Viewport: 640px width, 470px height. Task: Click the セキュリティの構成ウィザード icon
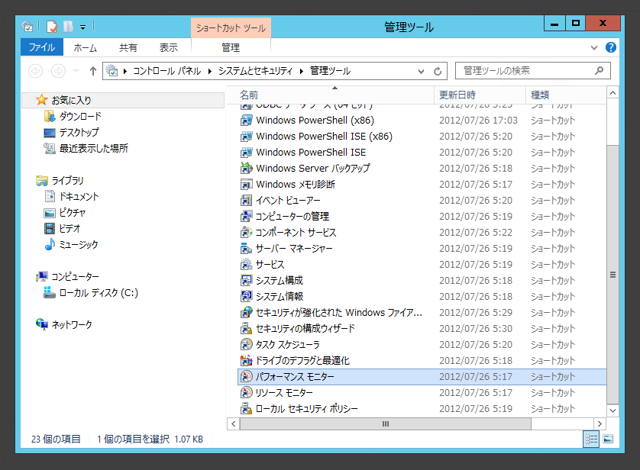[246, 328]
